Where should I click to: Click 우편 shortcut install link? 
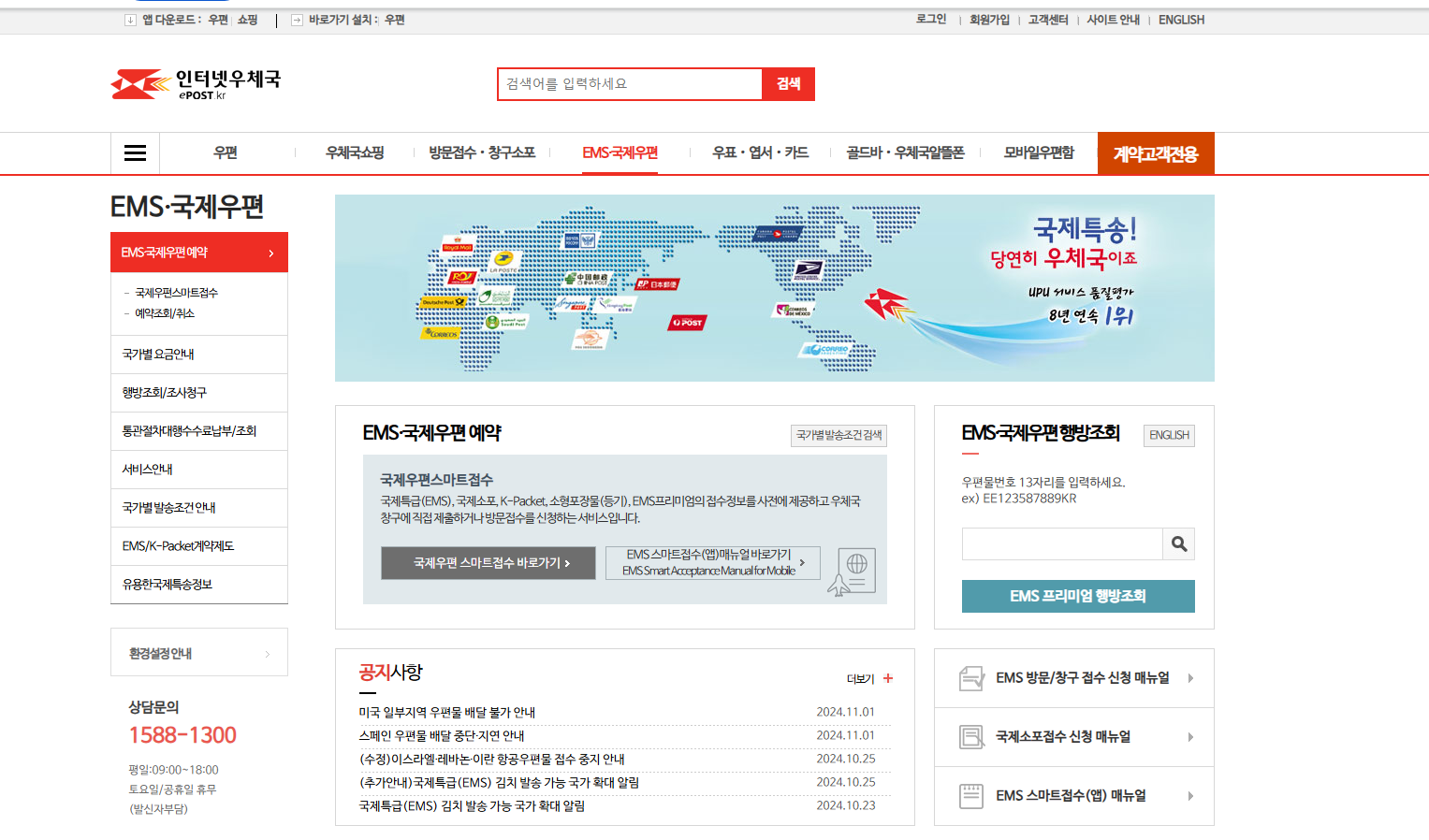pyautogui.click(x=395, y=20)
